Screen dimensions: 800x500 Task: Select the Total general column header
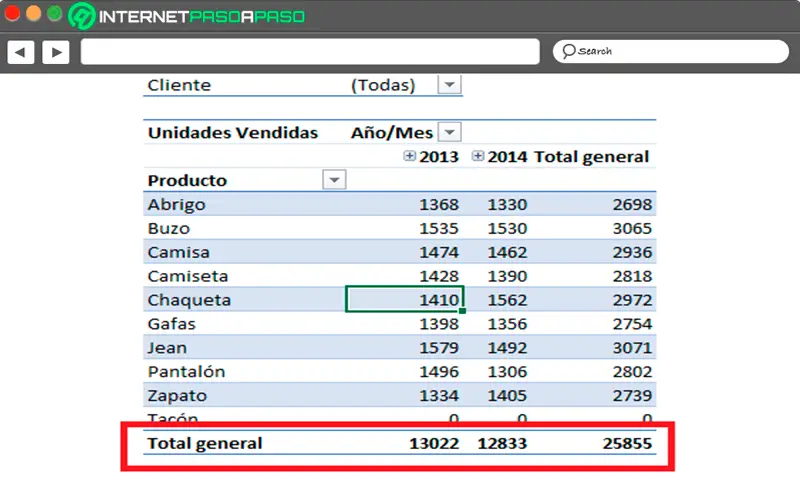(x=591, y=157)
